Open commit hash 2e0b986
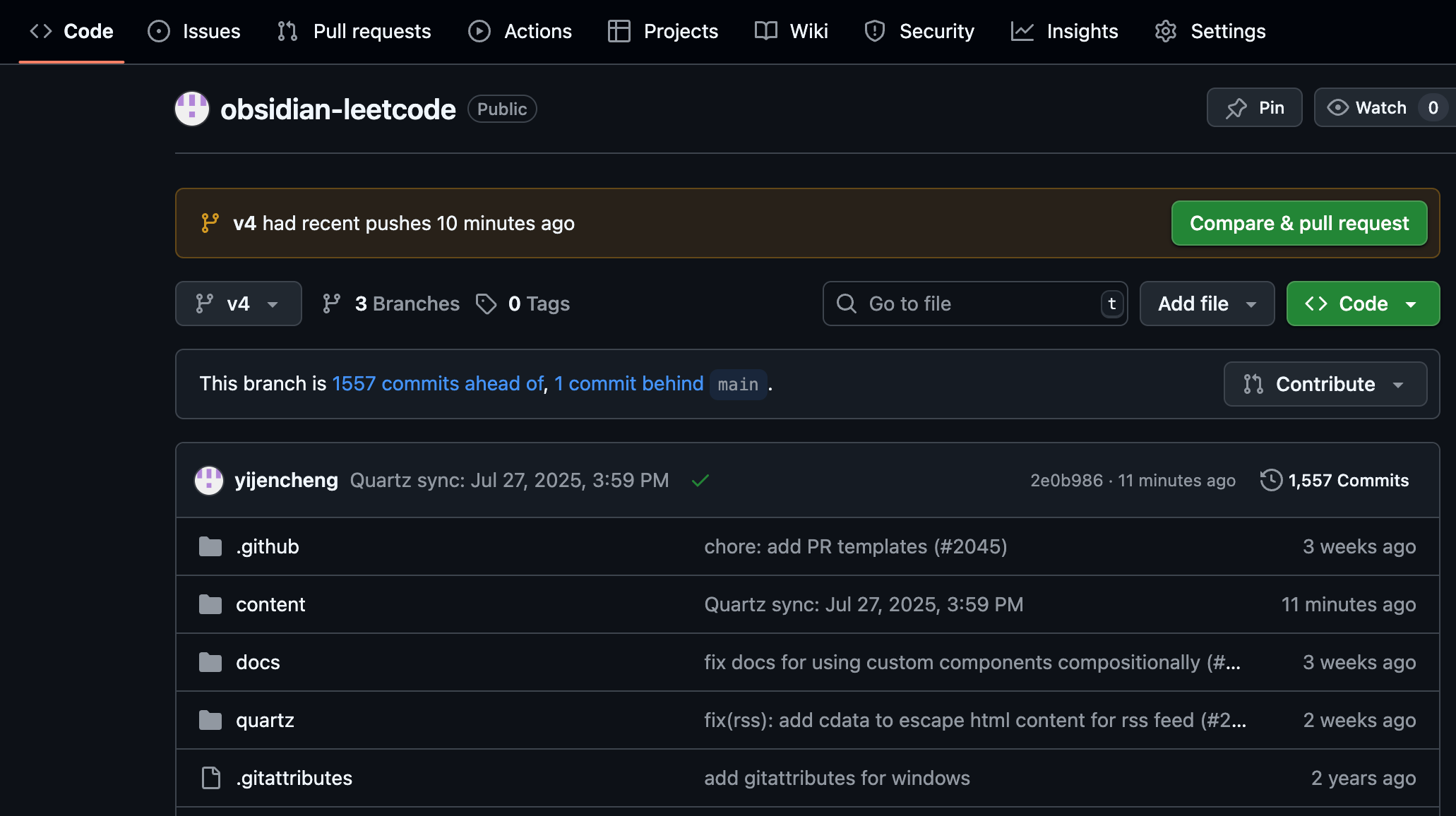 (x=1066, y=480)
